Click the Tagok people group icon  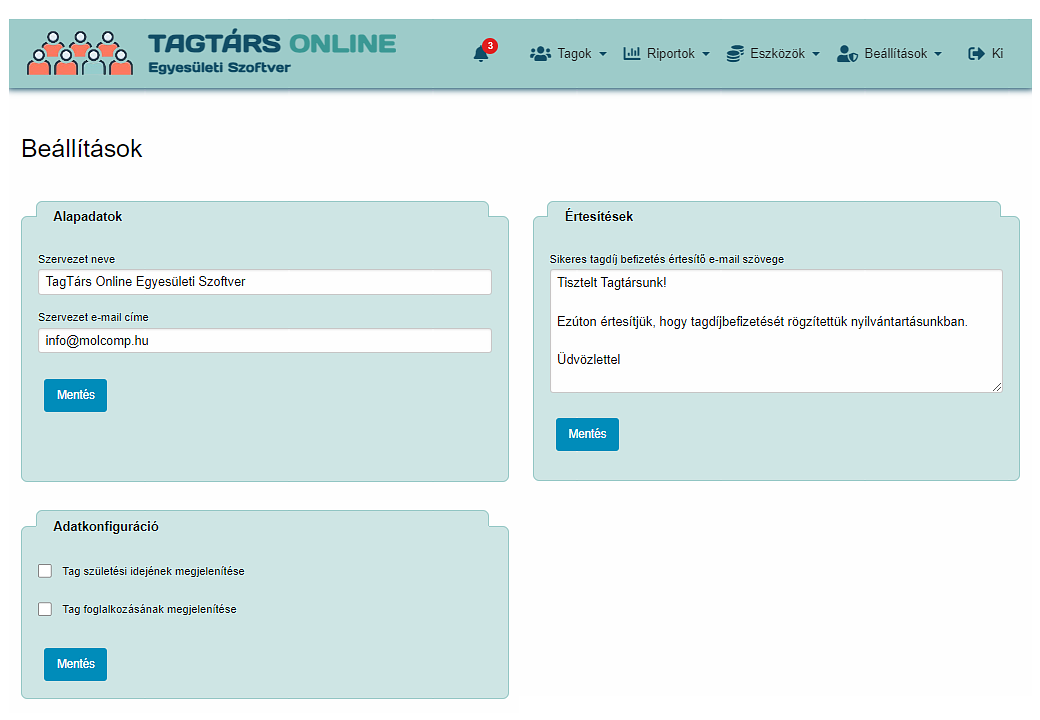541,54
